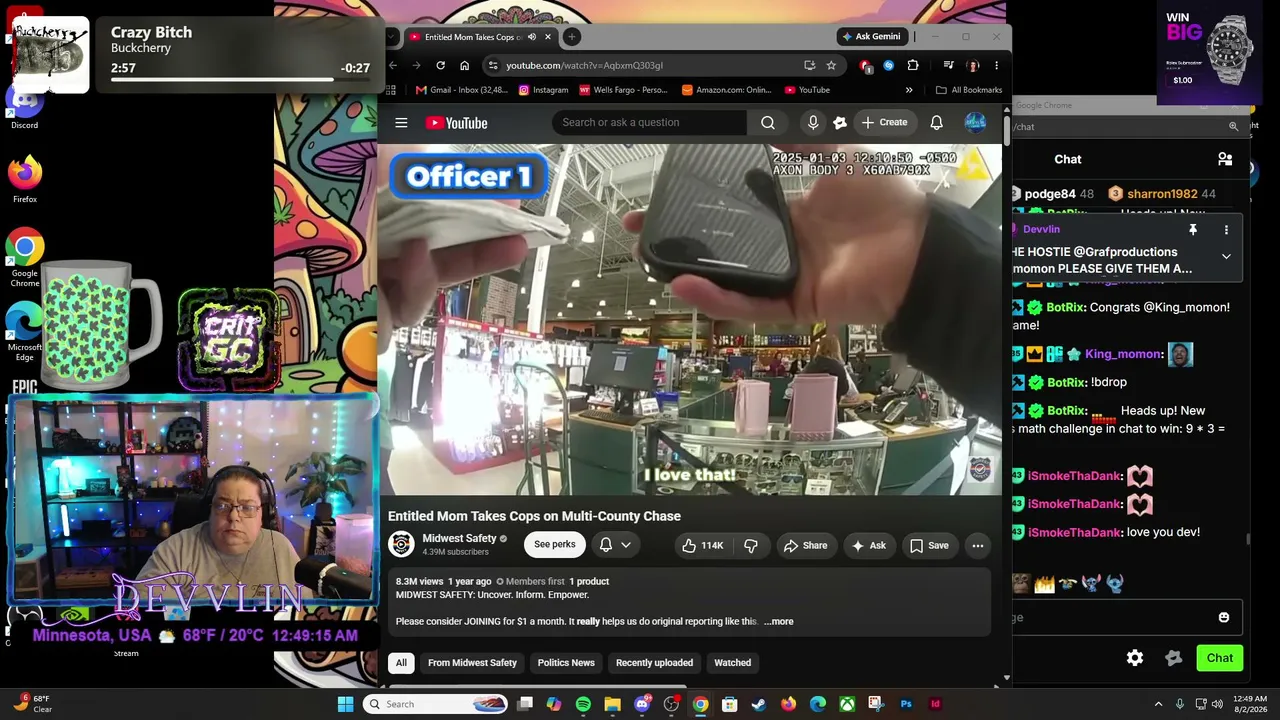Open the YouTube AI ask sparkle icon
1280x720 pixels.
pos(840,123)
